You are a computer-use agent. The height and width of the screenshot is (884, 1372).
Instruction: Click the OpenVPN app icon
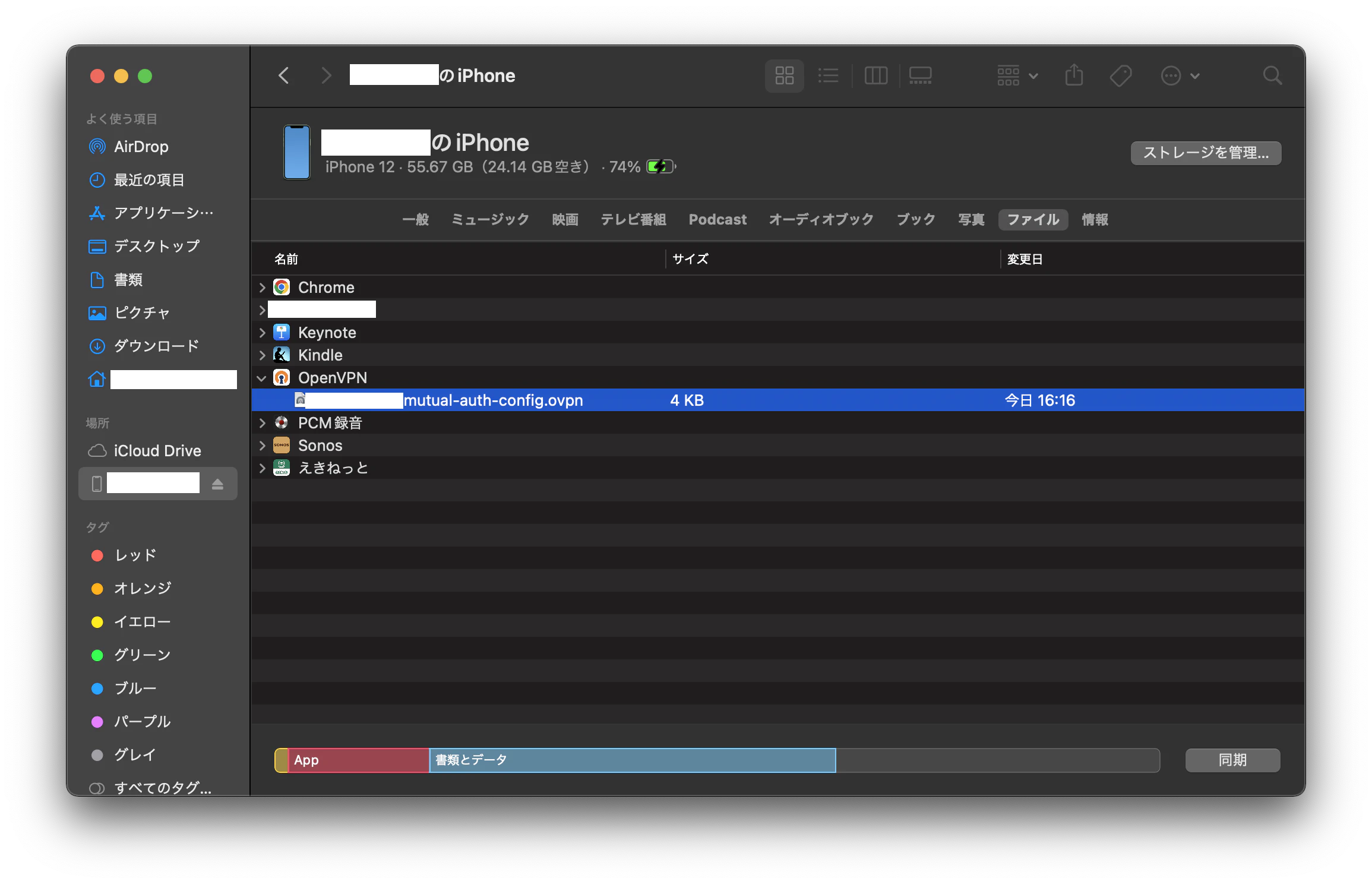(x=282, y=378)
